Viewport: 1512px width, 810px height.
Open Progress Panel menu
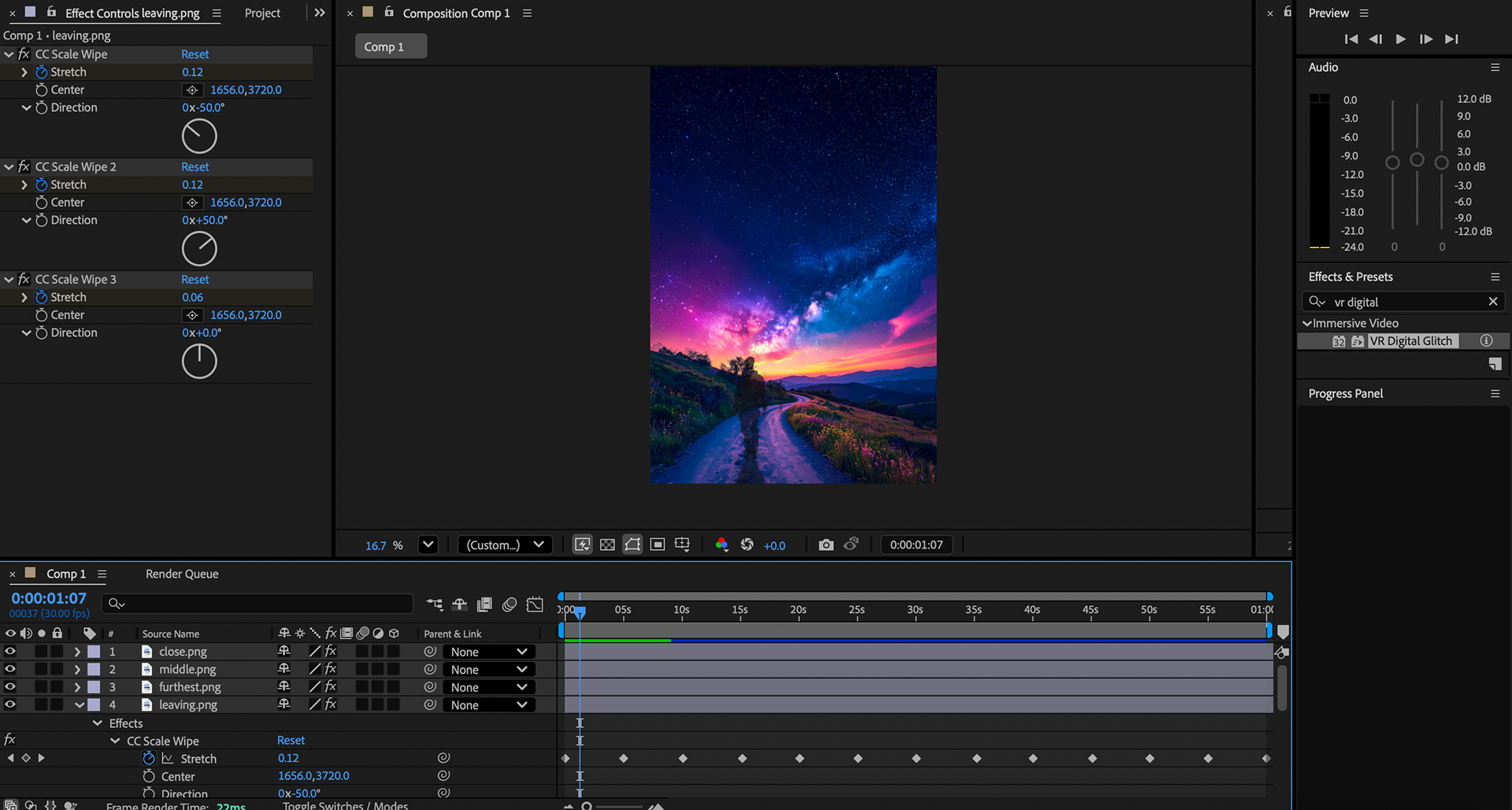click(x=1495, y=394)
